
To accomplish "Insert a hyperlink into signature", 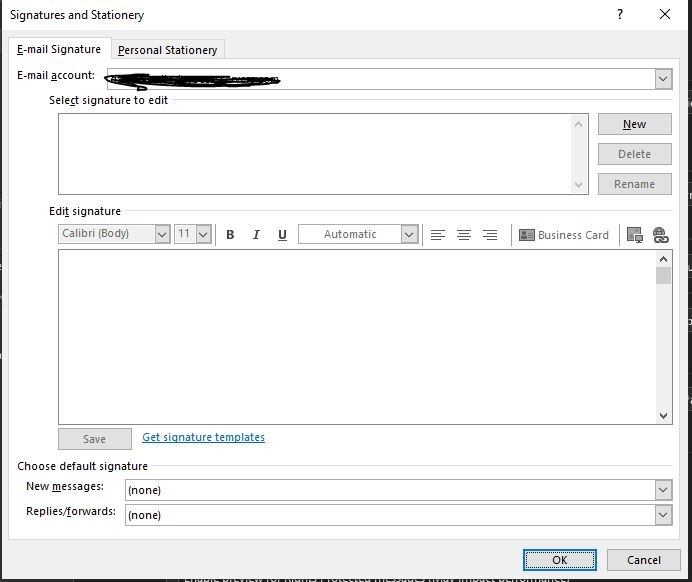I will (661, 235).
